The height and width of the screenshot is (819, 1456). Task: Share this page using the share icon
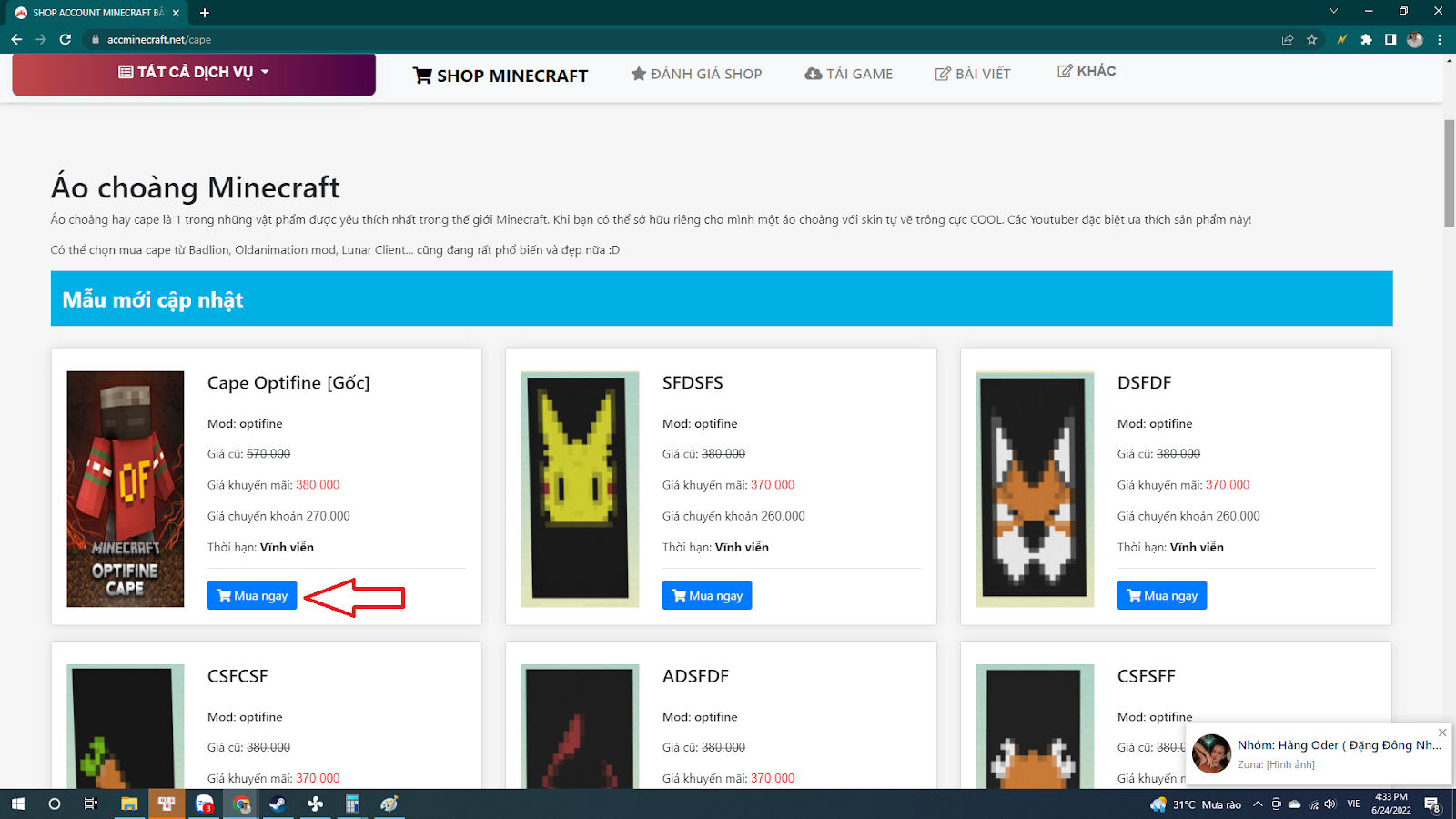click(1288, 40)
